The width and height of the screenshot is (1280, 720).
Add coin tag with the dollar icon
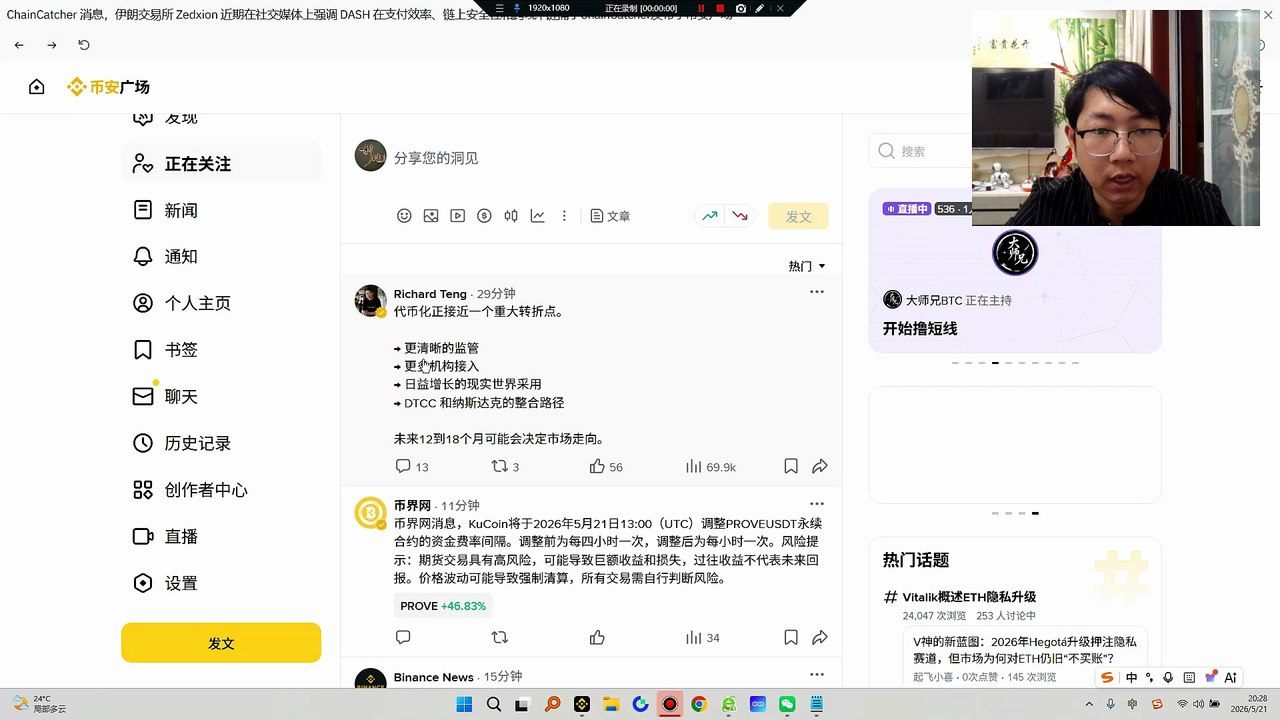coord(484,216)
